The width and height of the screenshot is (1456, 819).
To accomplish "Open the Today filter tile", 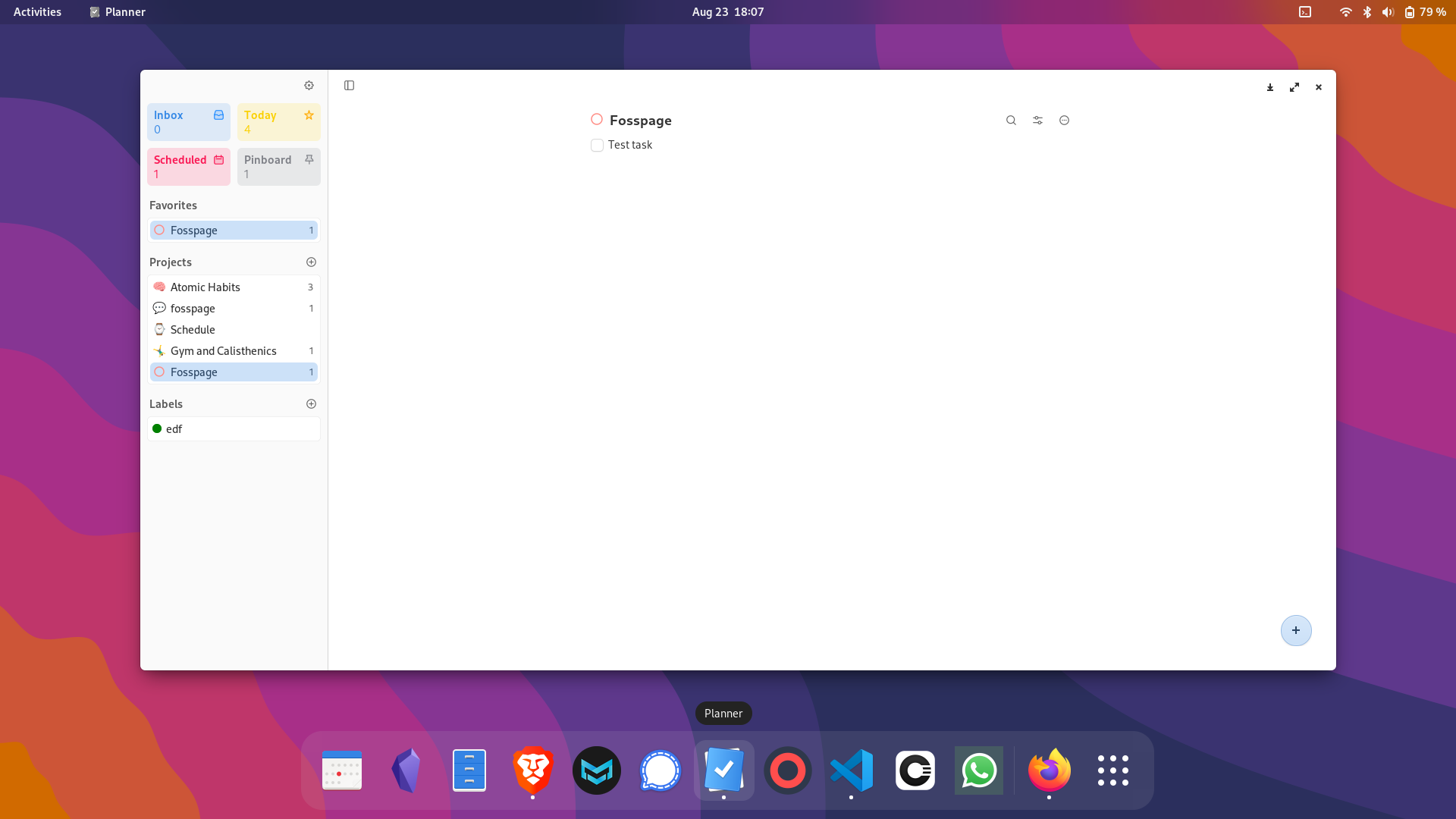I will 278,122.
